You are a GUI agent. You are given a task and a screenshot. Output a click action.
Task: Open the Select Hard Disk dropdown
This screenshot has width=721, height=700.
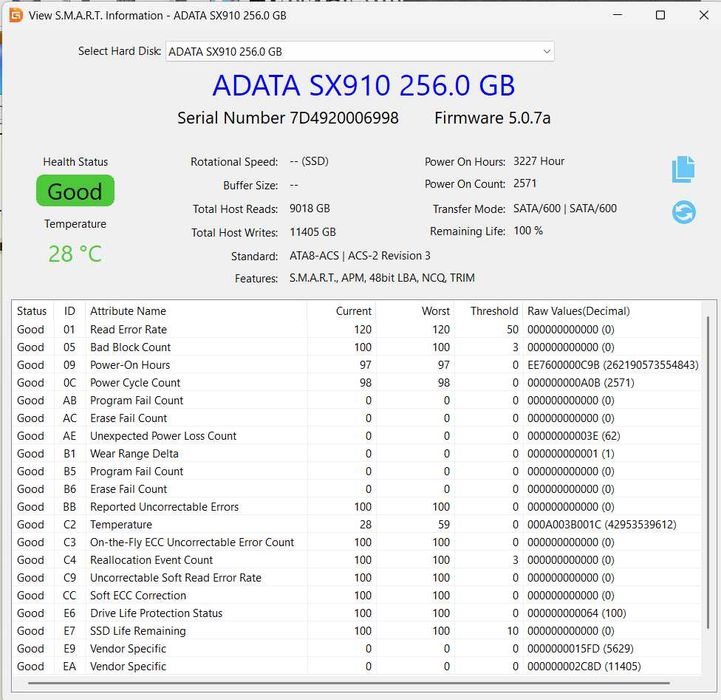click(360, 52)
